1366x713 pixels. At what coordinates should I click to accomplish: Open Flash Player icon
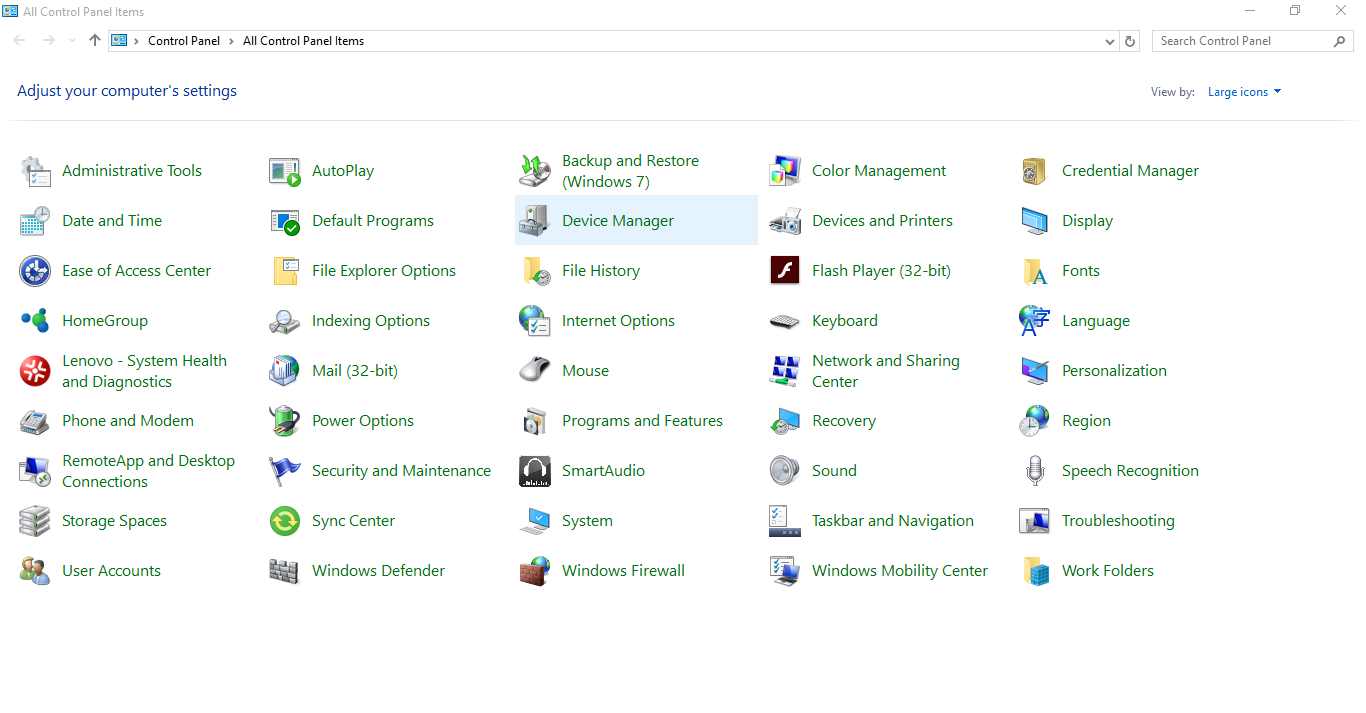[785, 271]
